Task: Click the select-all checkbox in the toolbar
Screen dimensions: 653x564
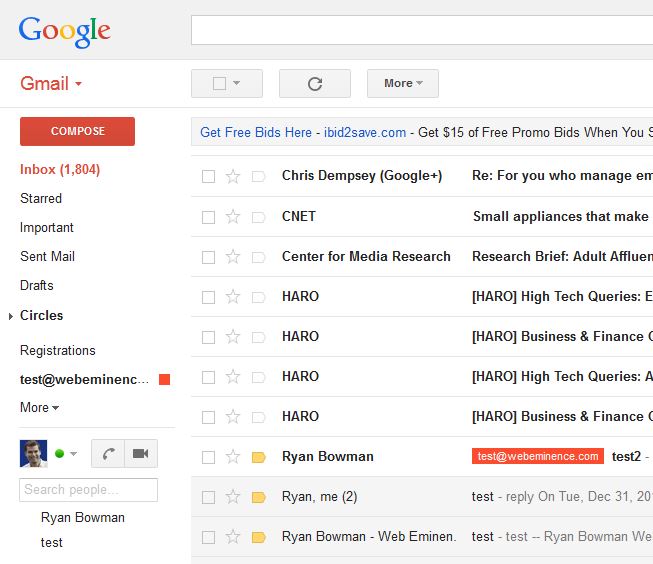Action: [x=219, y=83]
